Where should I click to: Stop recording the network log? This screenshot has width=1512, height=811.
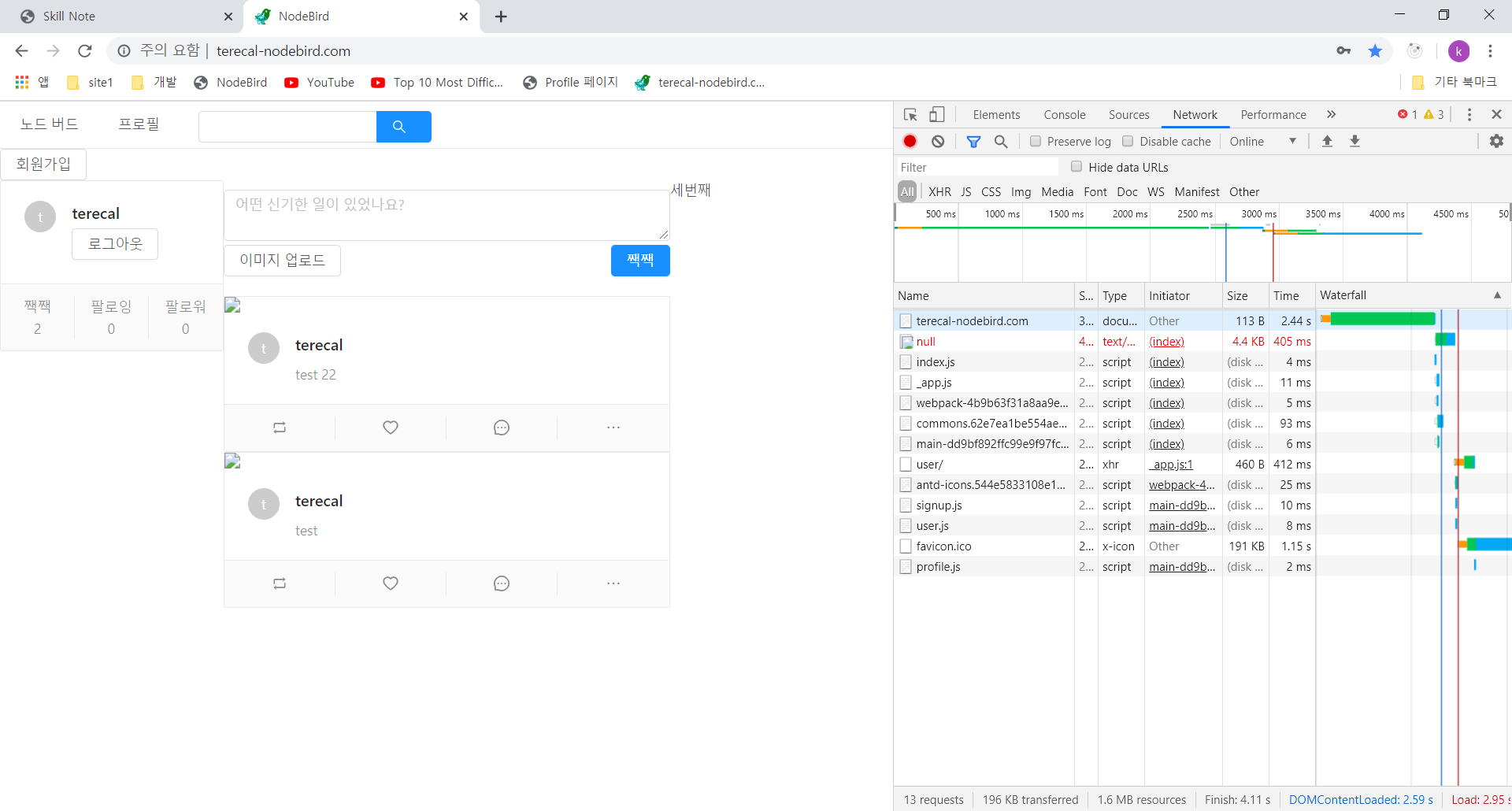(910, 141)
